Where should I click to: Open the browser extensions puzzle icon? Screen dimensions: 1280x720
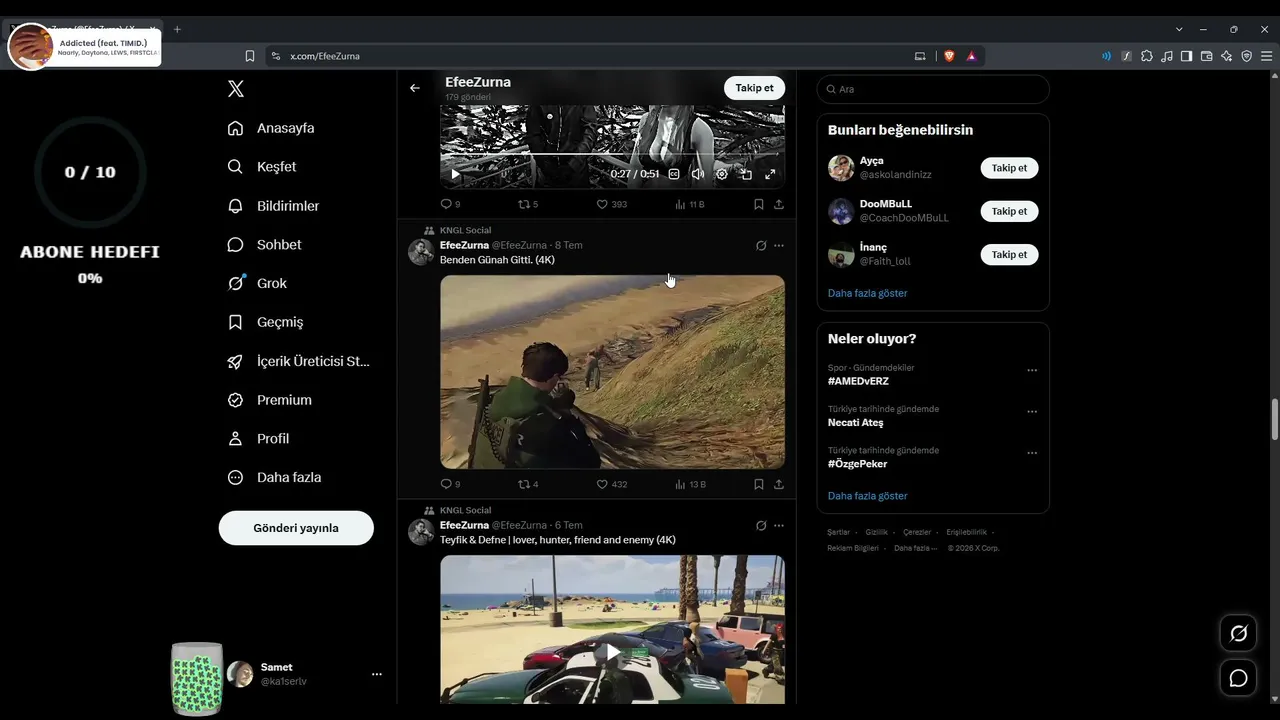(x=1147, y=56)
